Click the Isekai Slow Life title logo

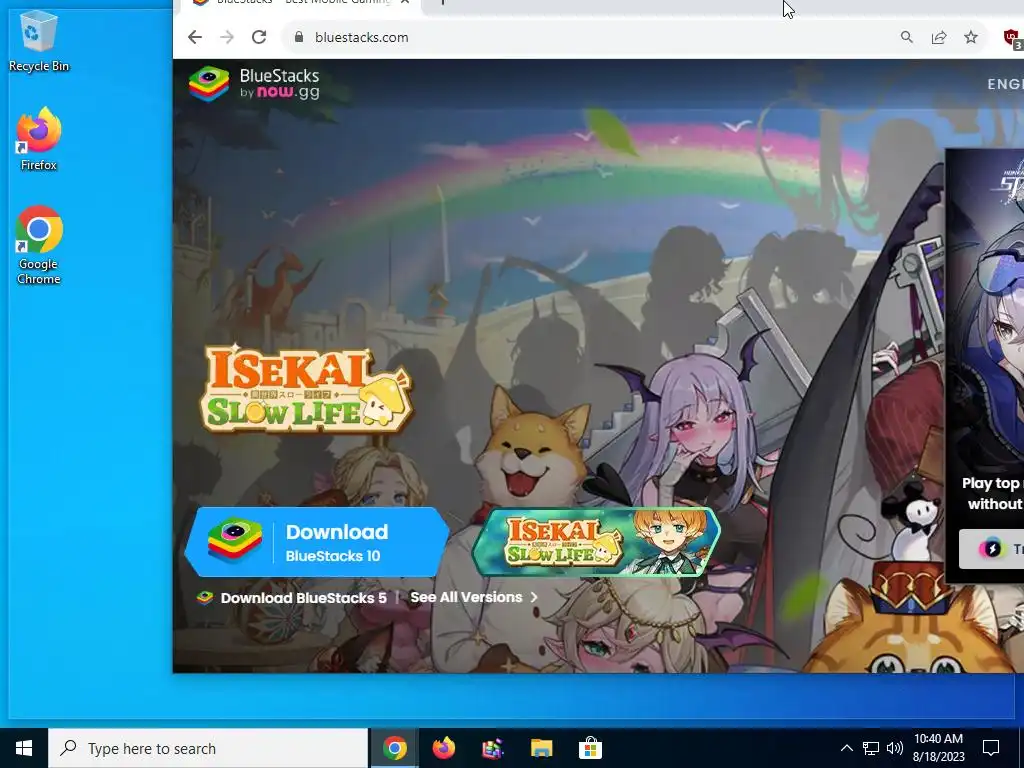point(306,389)
